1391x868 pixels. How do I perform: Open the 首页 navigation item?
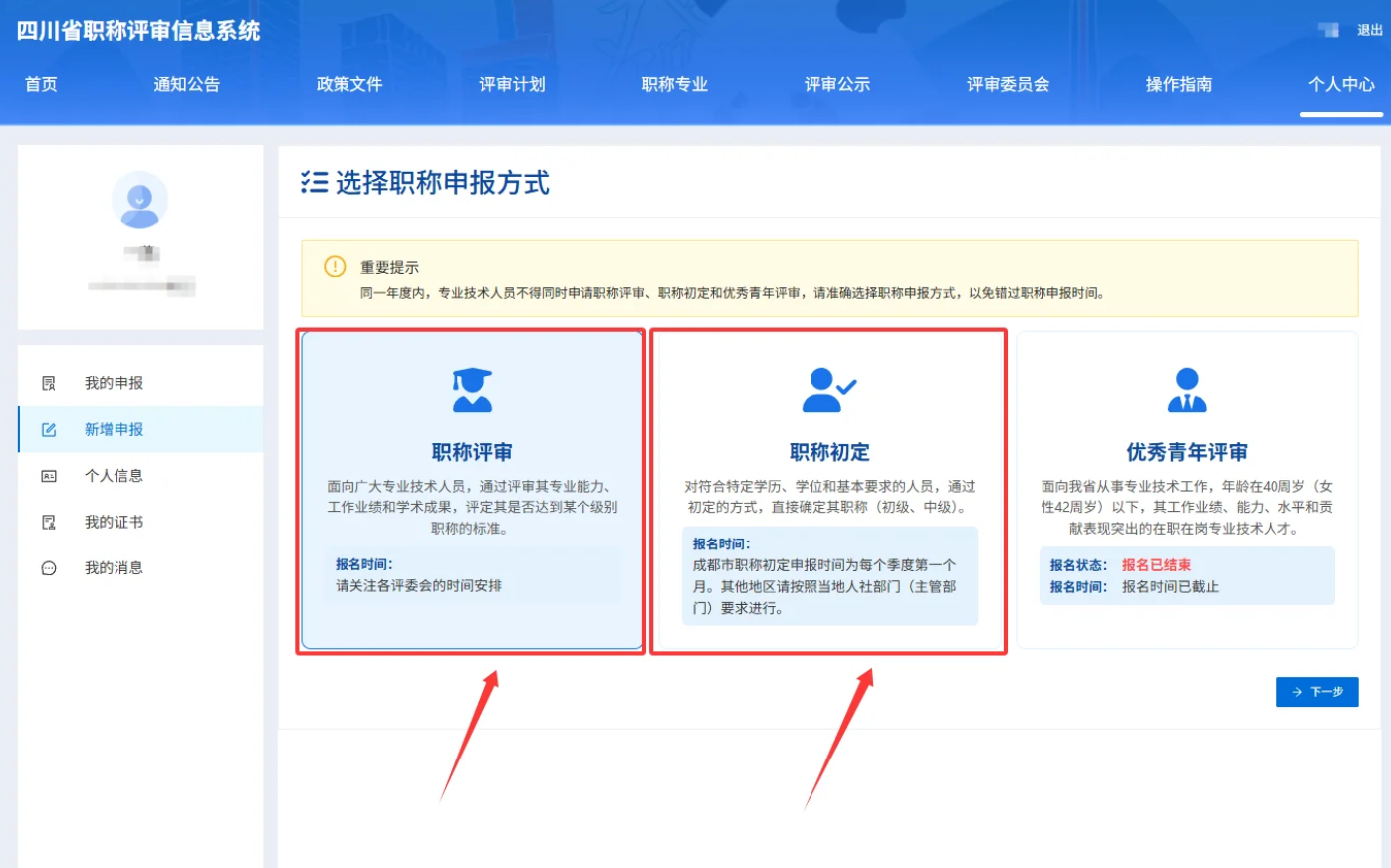(x=40, y=85)
